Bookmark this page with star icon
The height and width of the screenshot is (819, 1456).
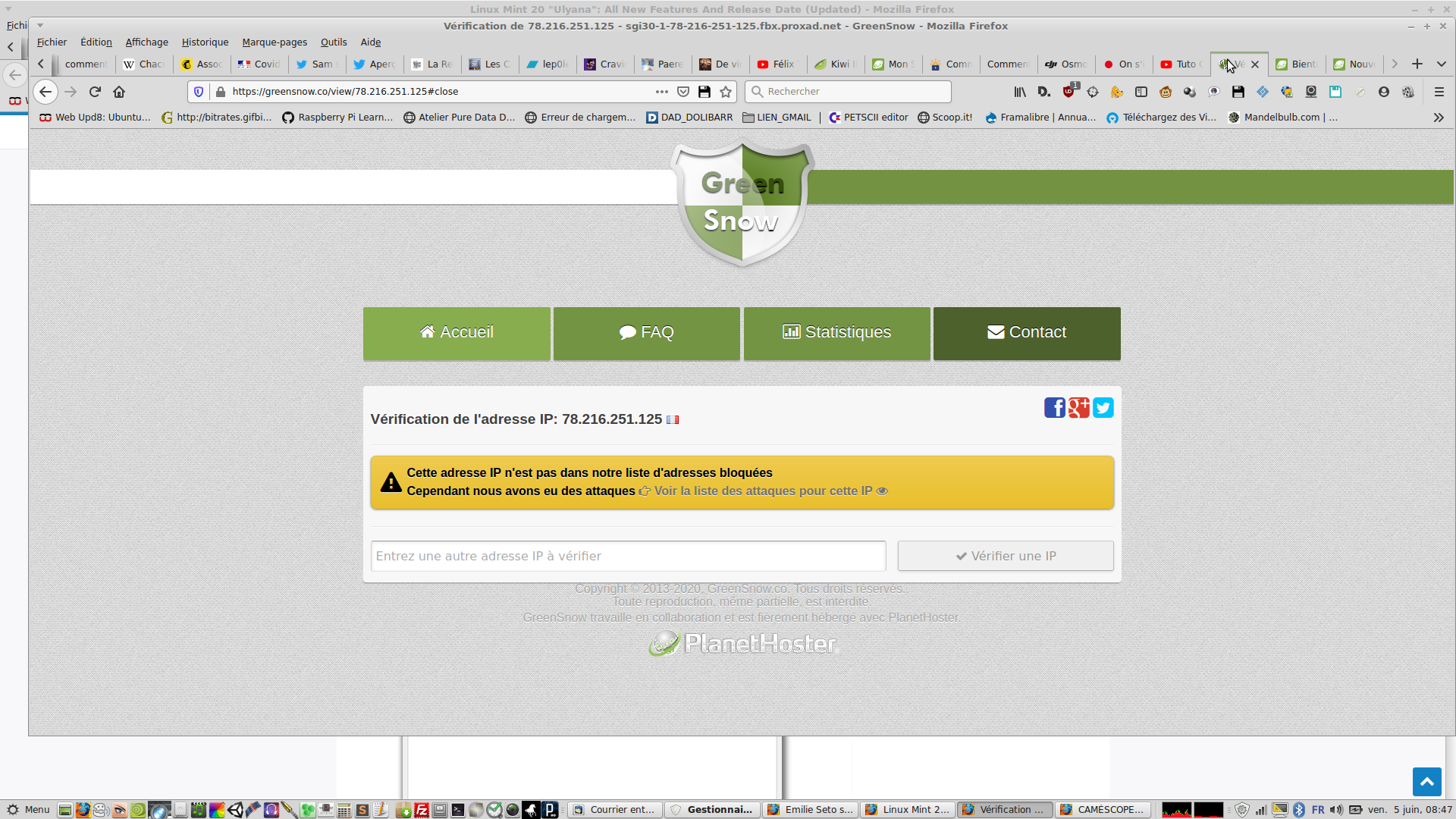click(x=726, y=92)
